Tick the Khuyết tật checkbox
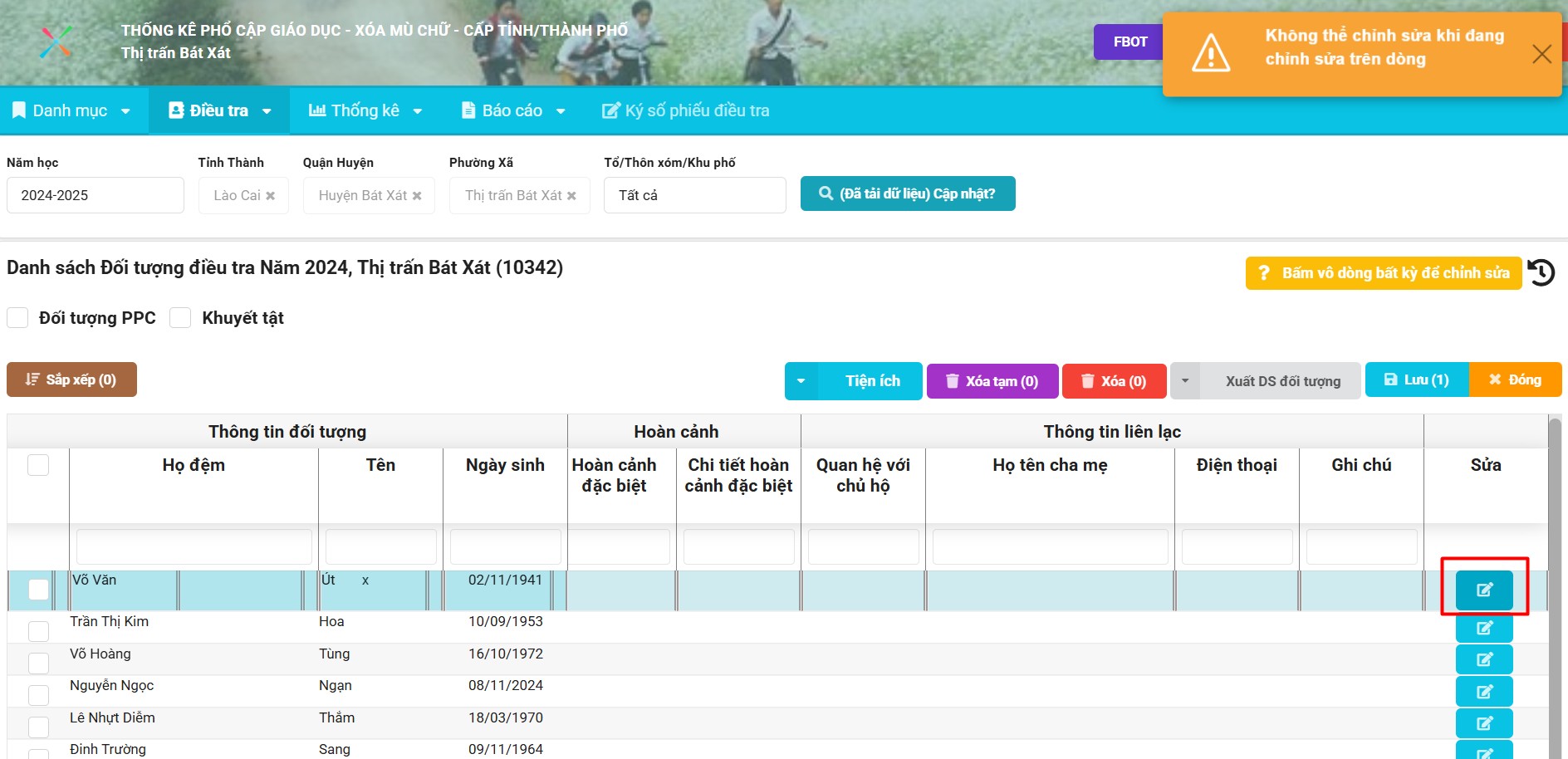 click(181, 318)
